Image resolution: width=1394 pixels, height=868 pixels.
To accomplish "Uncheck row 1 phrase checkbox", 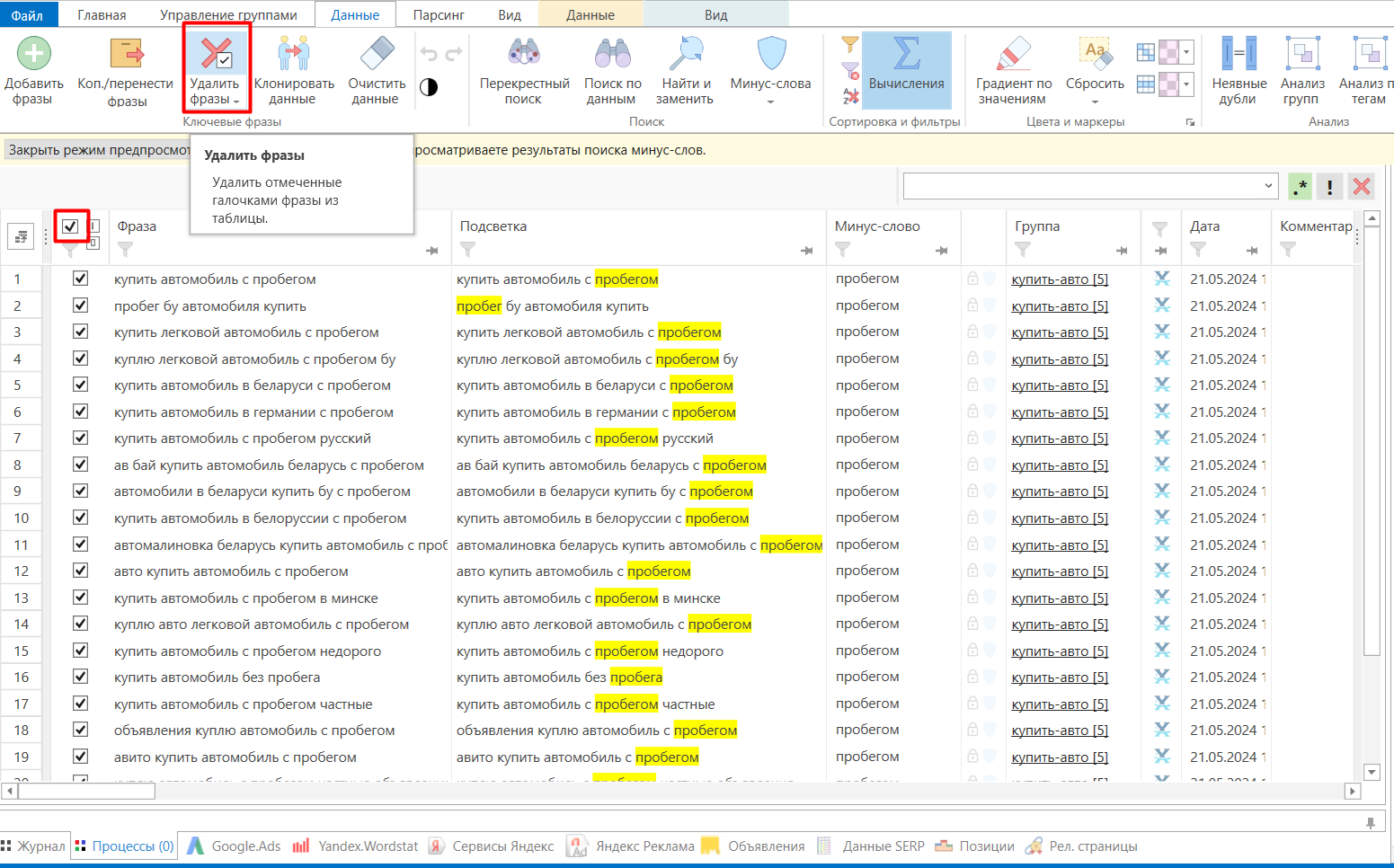I will pos(80,279).
